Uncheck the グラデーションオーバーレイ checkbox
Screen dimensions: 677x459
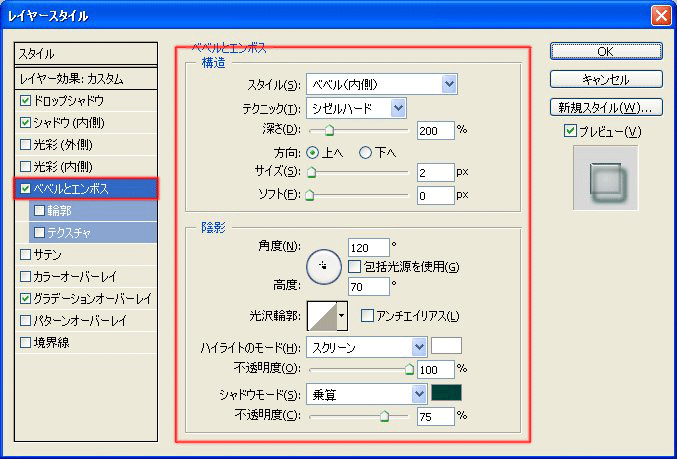(x=25, y=298)
